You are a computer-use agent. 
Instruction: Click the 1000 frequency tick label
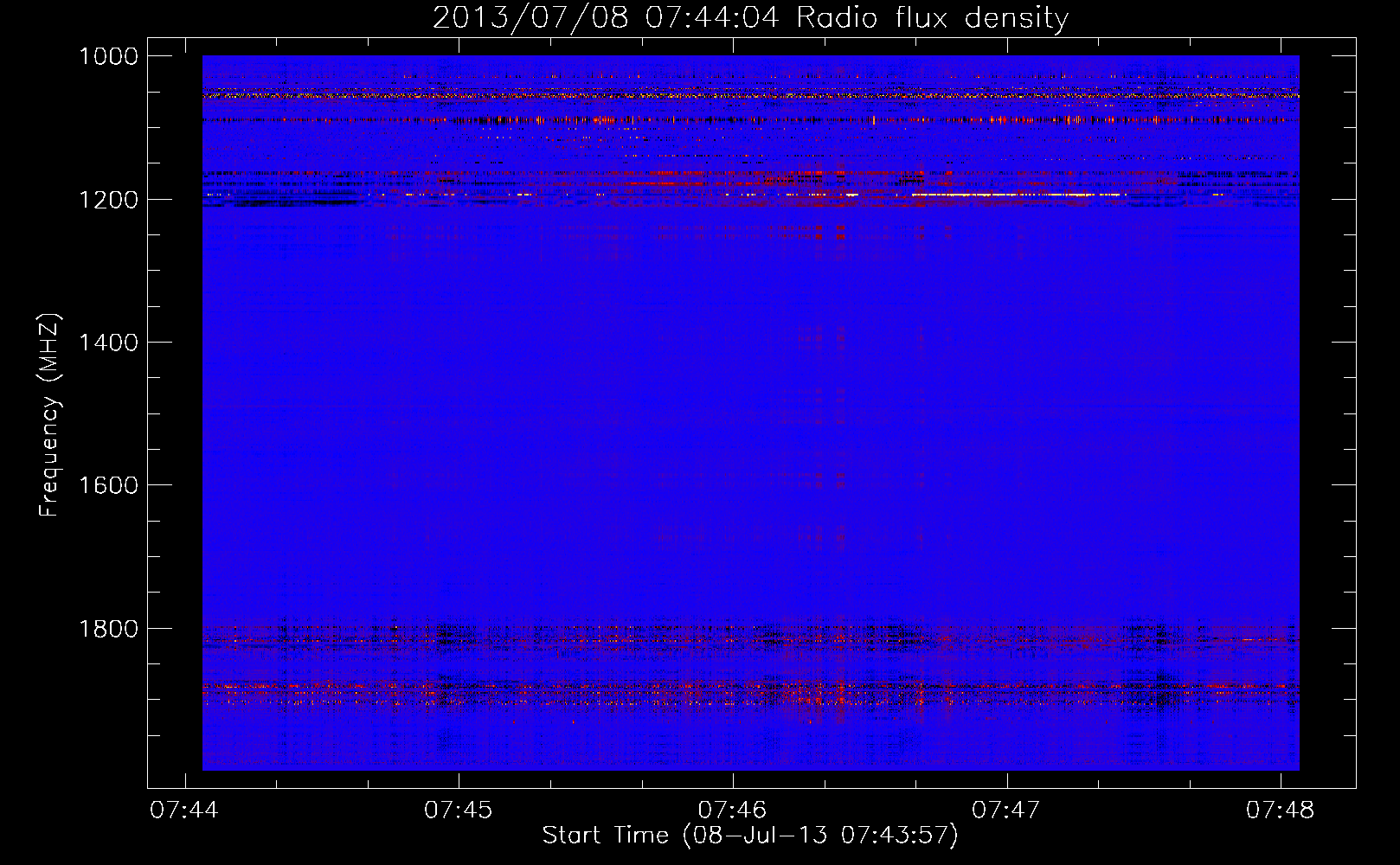pyautogui.click(x=108, y=56)
